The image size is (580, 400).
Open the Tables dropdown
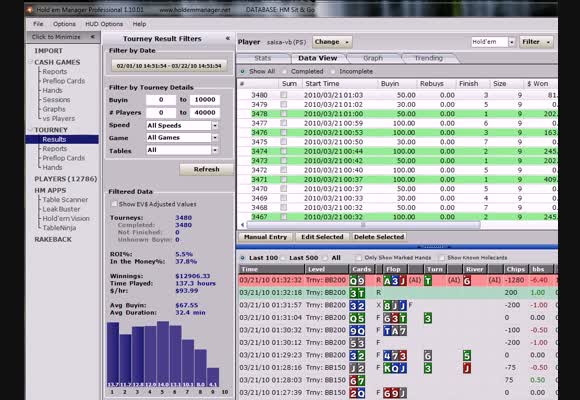coord(215,150)
